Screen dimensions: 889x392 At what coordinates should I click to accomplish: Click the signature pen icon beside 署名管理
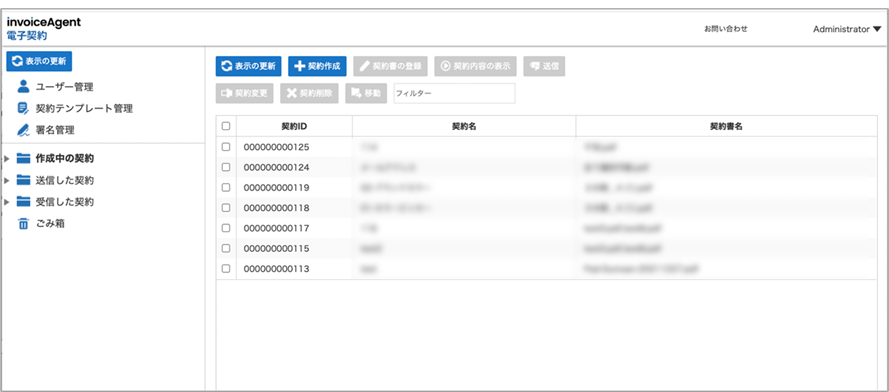click(23, 130)
